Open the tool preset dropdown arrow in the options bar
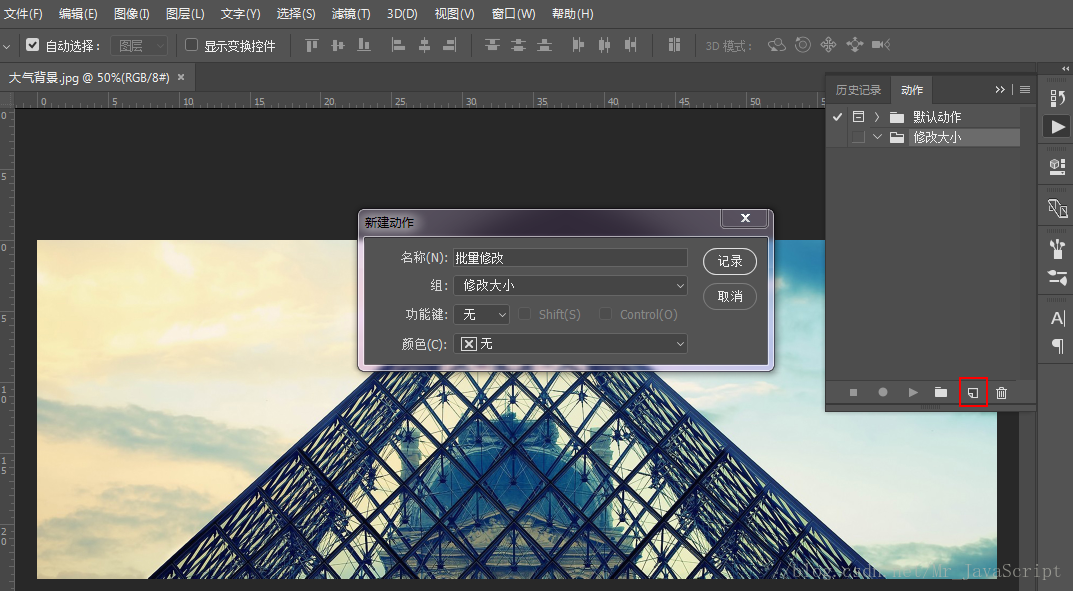This screenshot has height=591, width=1073. (x=7, y=47)
